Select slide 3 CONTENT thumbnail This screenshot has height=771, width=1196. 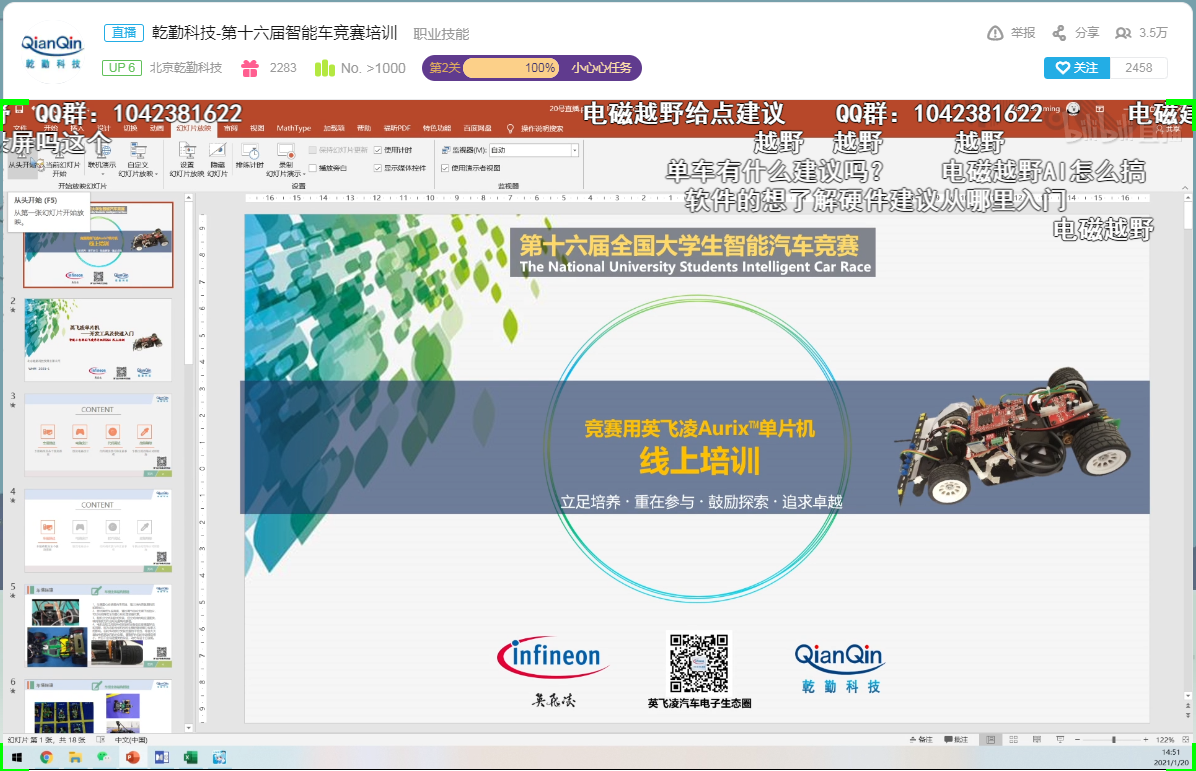(x=98, y=435)
